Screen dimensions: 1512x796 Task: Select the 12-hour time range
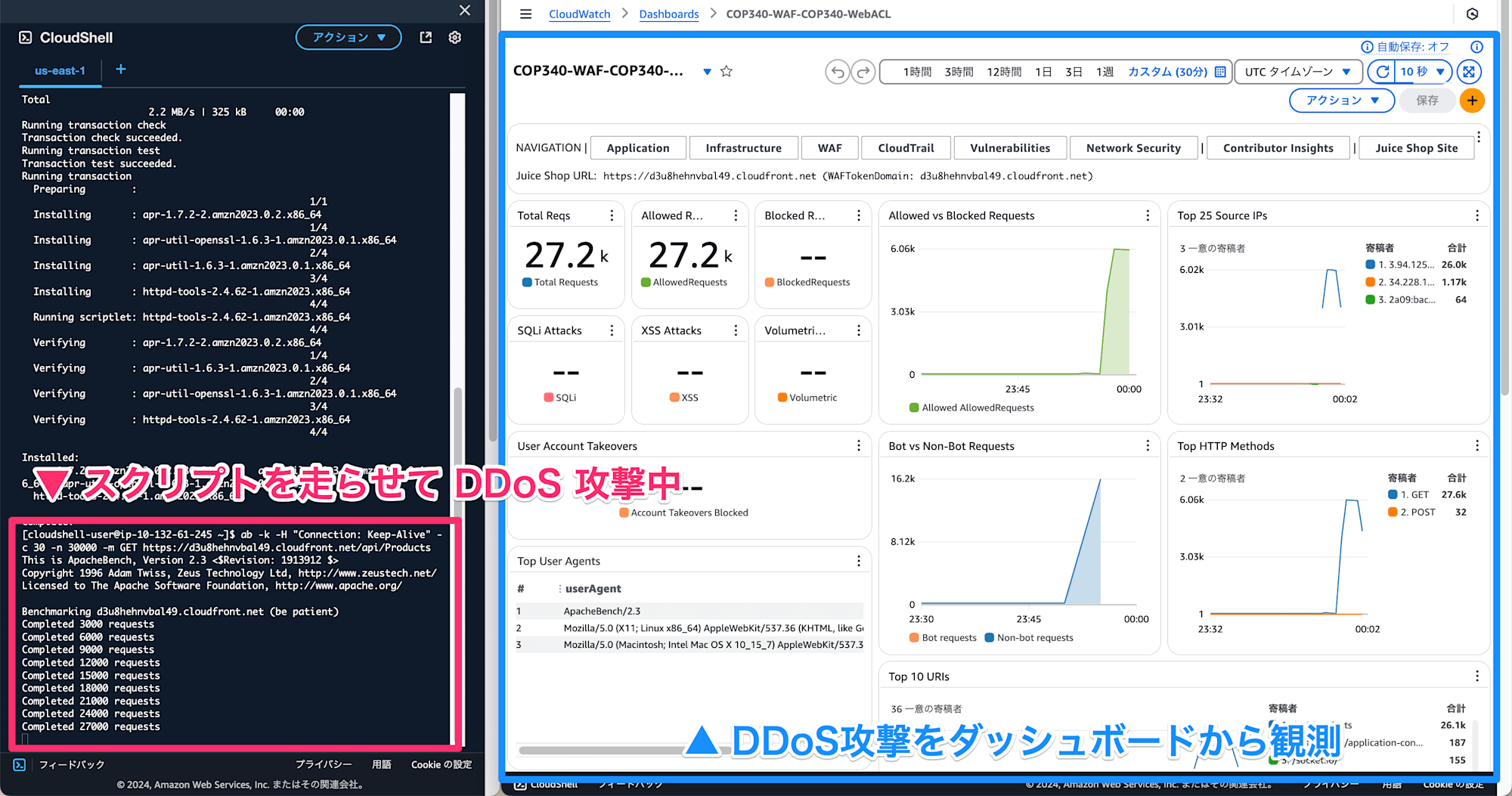tap(1004, 72)
